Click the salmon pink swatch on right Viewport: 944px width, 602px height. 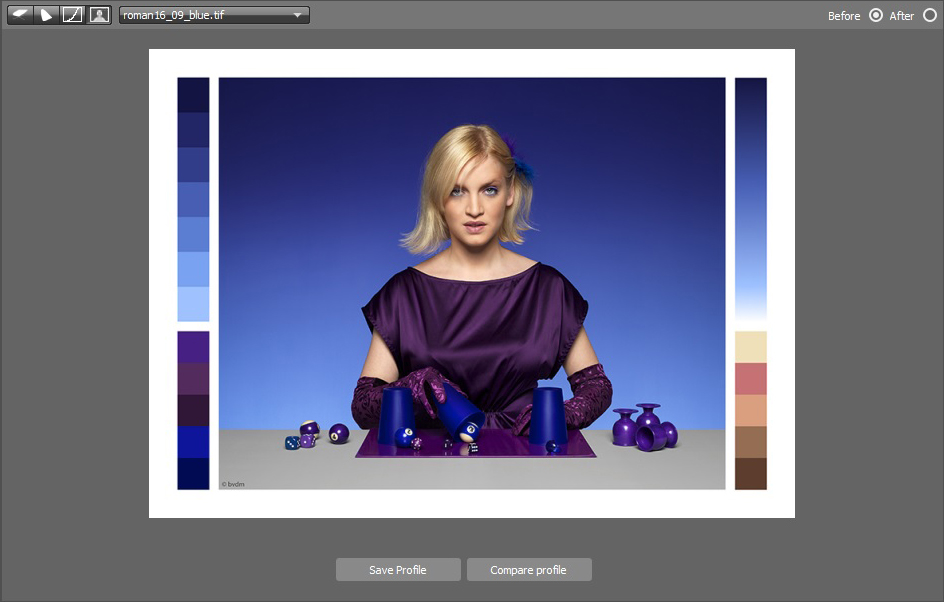coord(750,379)
